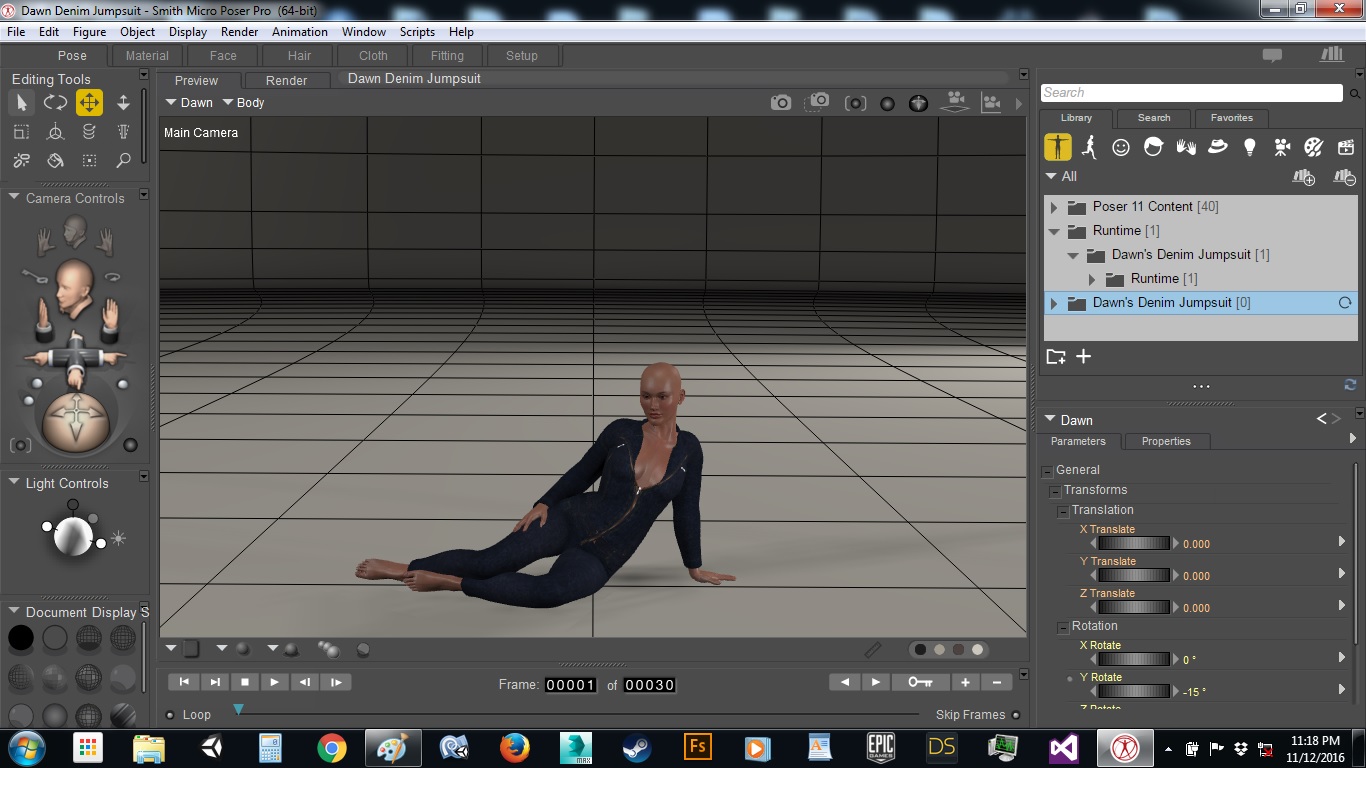Open the Cameras library category

coord(1282,147)
